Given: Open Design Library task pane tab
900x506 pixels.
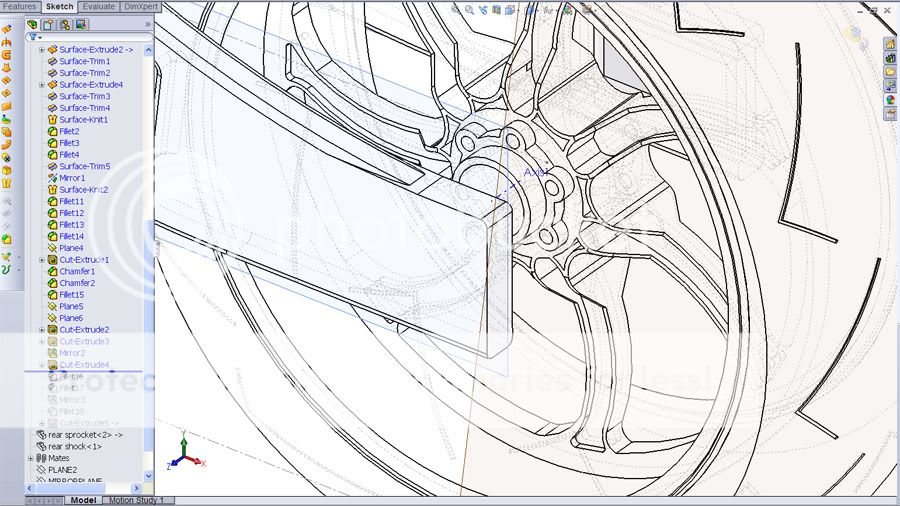Looking at the screenshot, I should coord(890,58).
